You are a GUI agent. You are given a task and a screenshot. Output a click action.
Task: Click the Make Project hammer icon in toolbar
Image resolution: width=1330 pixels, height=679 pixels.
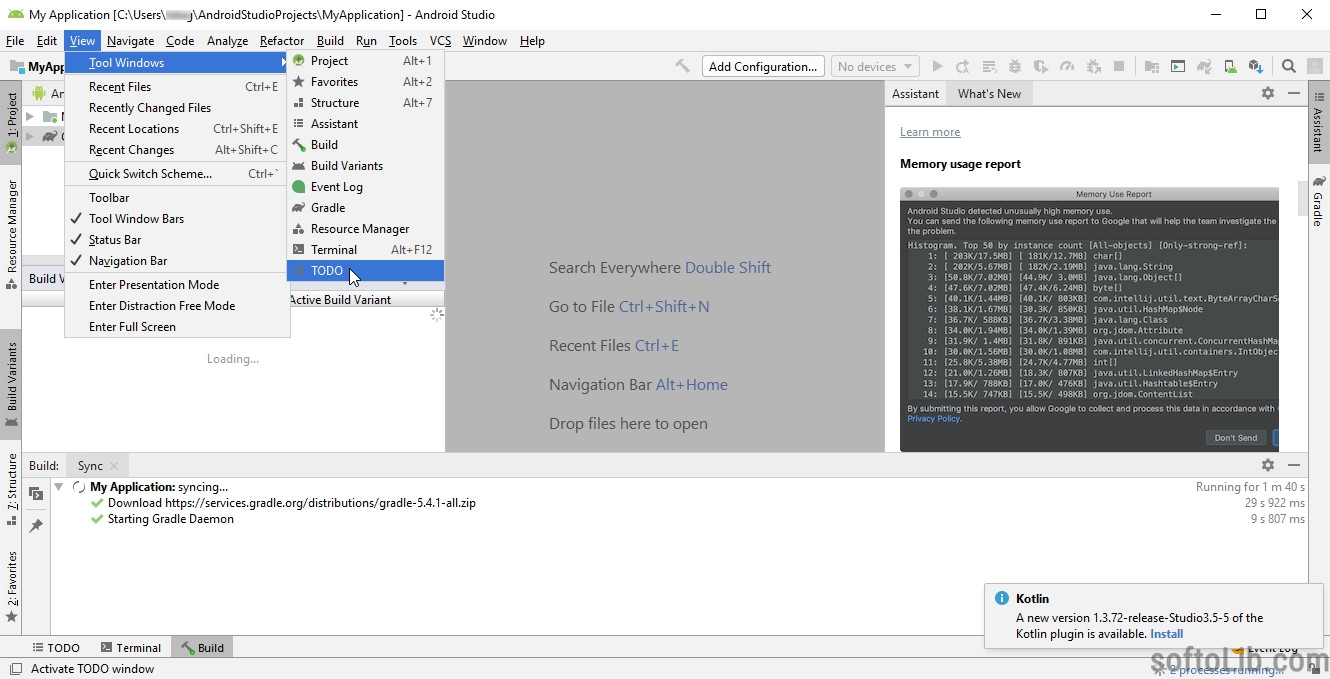pyautogui.click(x=682, y=66)
